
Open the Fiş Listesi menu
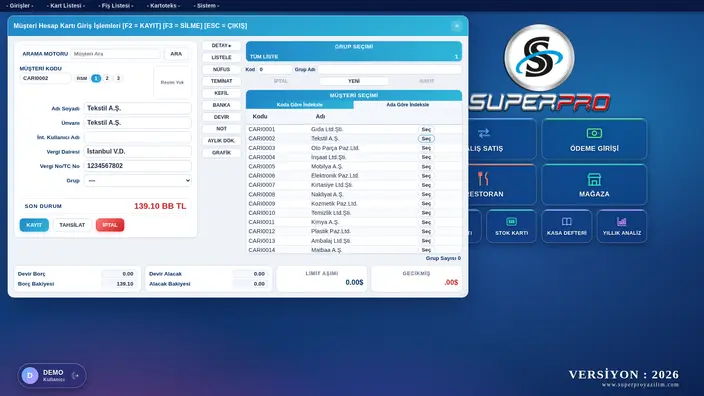point(115,6)
